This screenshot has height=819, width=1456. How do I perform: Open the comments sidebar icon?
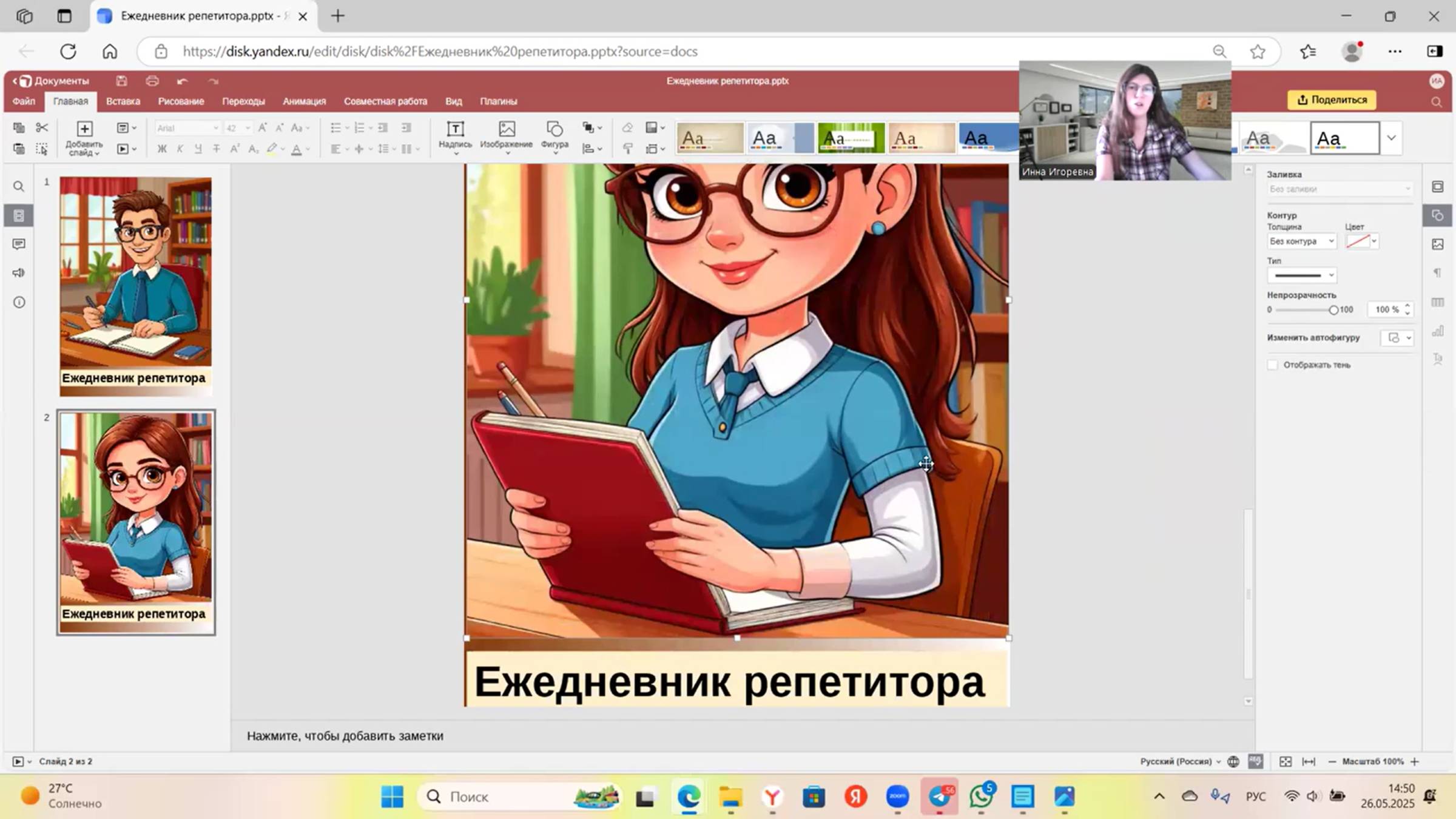coord(19,244)
